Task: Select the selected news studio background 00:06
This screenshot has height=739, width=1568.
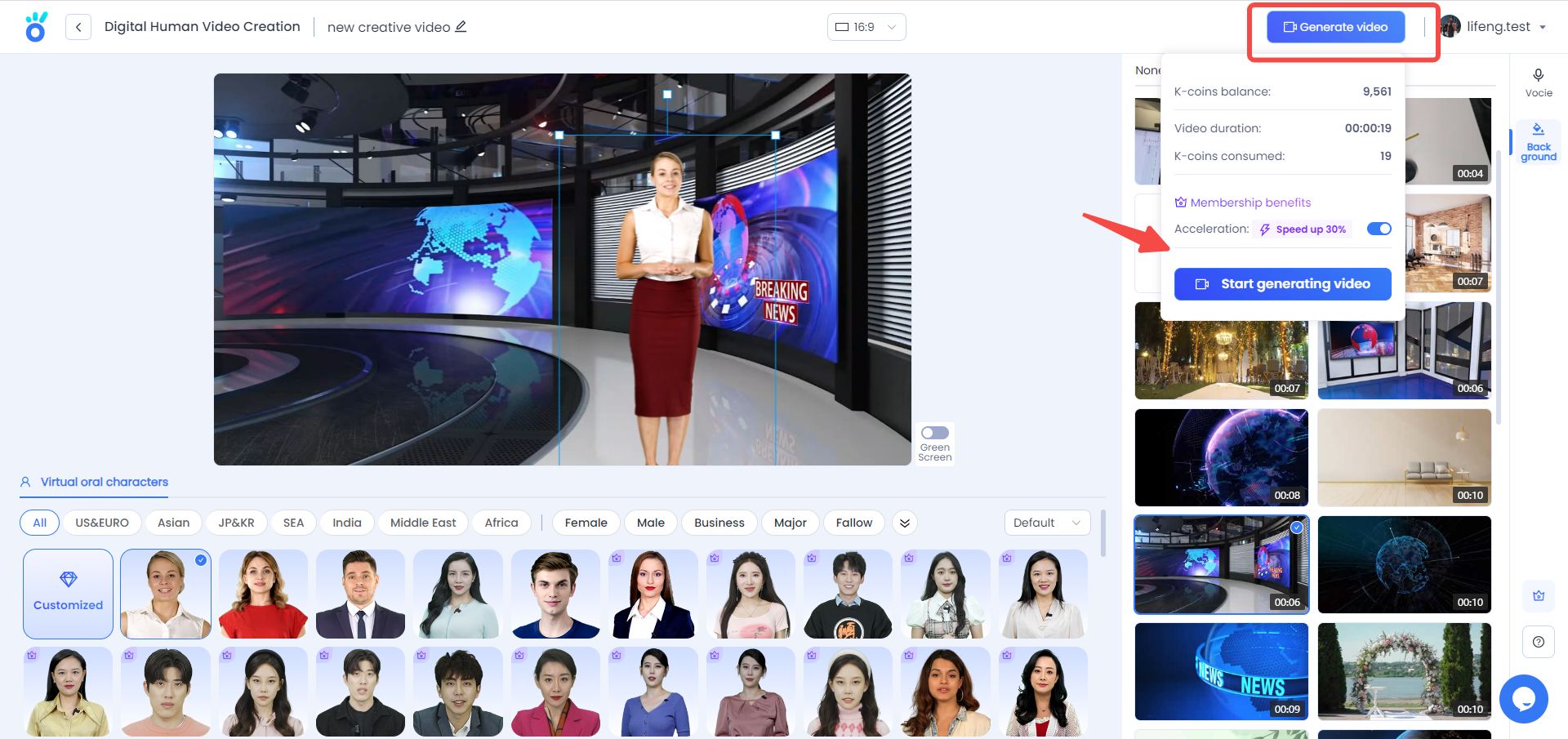Action: pos(1222,564)
